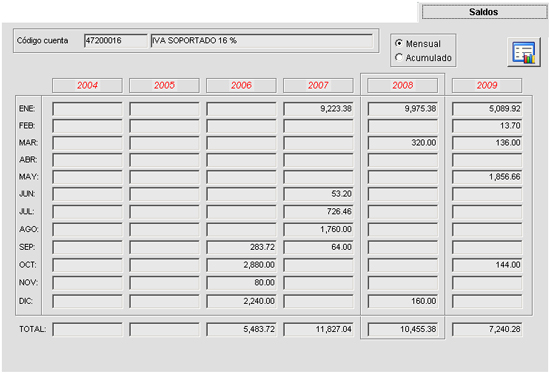550x373 pixels.
Task: Click the 283.72 cell for SEP 2006
Action: click(x=241, y=247)
